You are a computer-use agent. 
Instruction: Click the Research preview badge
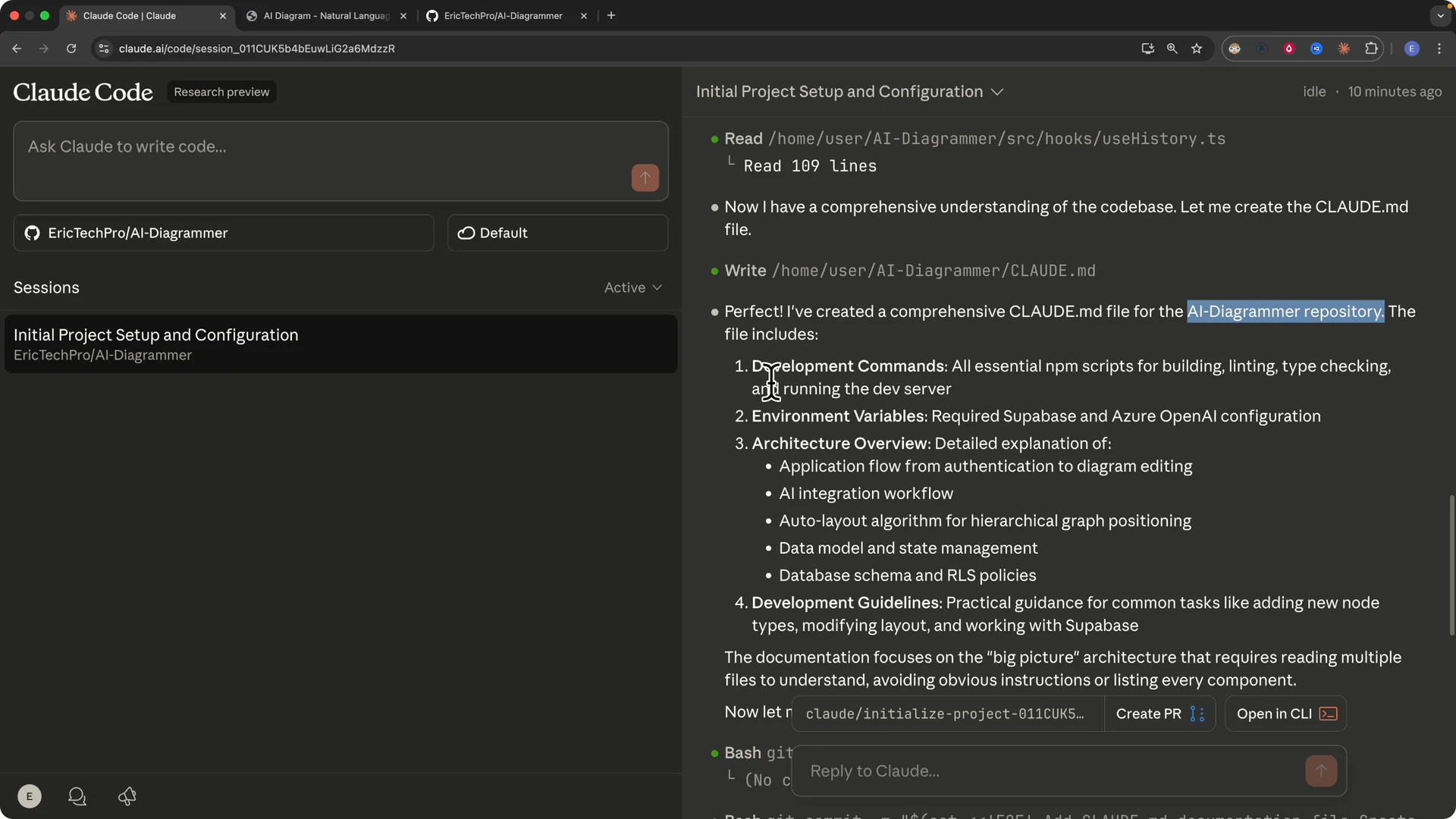(x=221, y=92)
